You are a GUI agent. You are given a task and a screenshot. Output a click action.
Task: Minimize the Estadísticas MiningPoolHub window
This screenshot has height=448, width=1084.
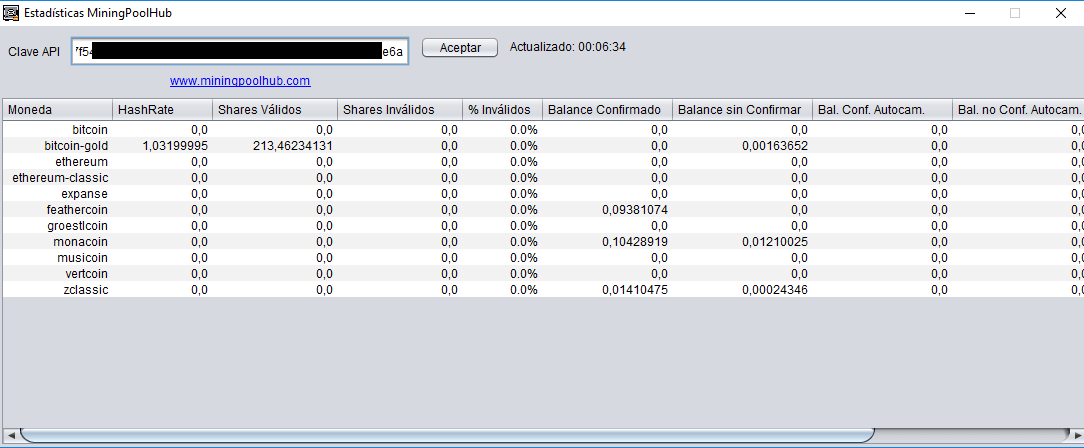tap(971, 12)
